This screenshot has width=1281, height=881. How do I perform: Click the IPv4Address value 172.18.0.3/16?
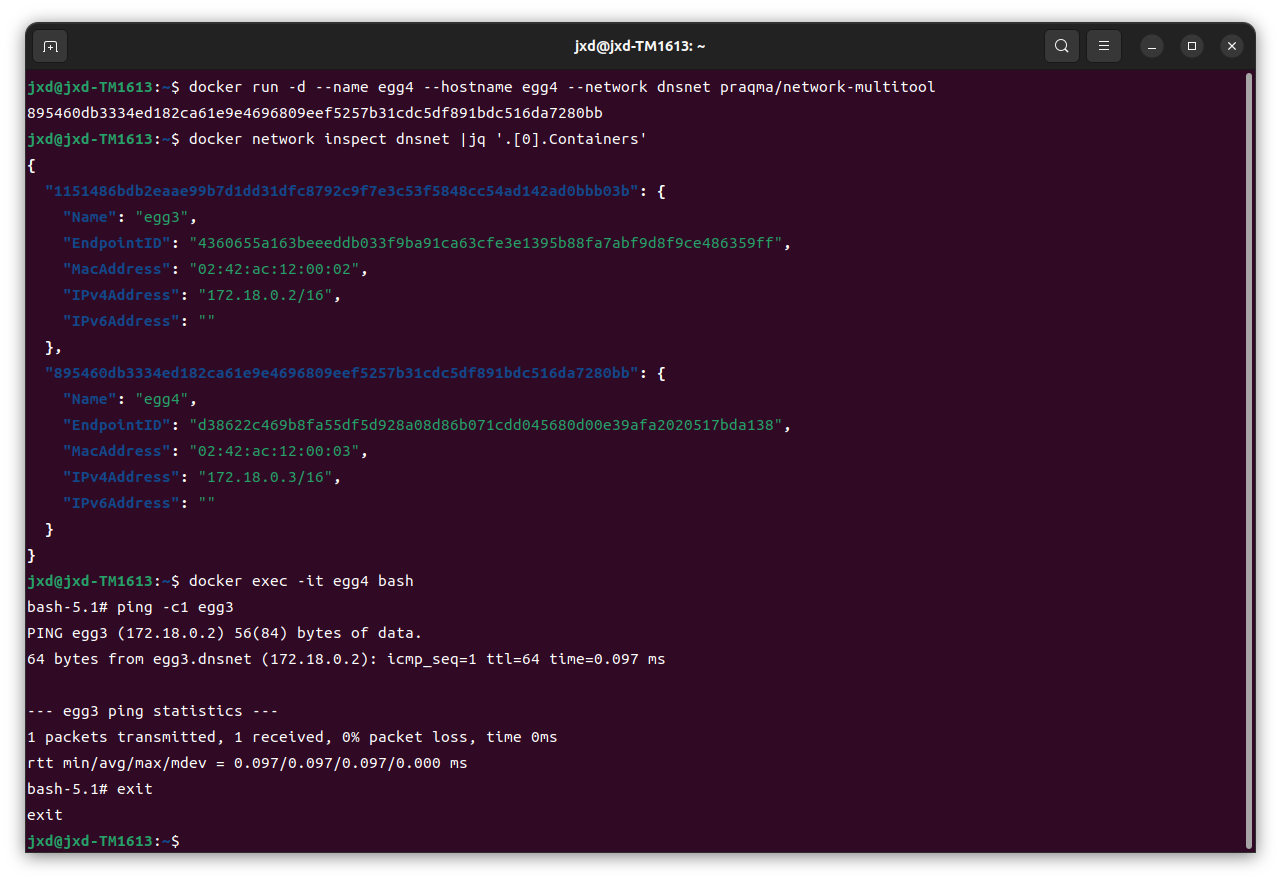[x=270, y=477]
